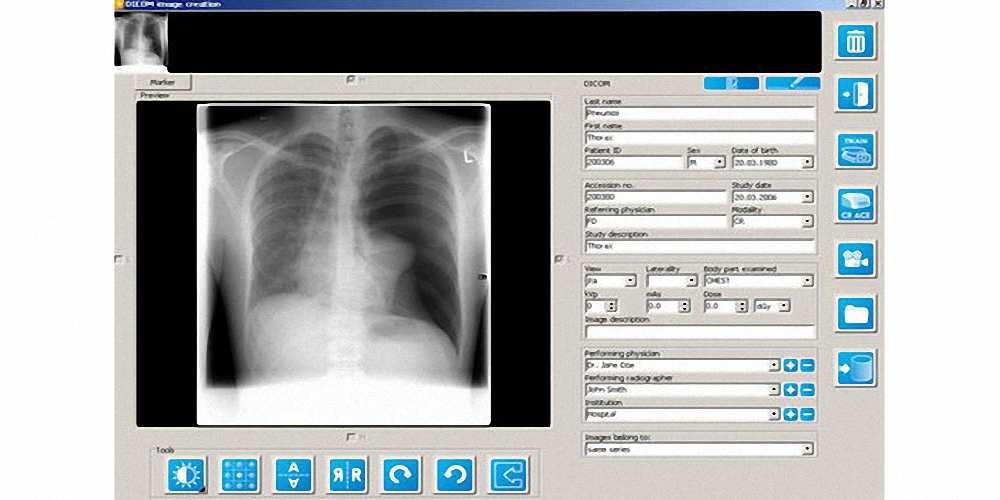Add an institution with plus button
This screenshot has height=500, width=1000.
(x=791, y=415)
